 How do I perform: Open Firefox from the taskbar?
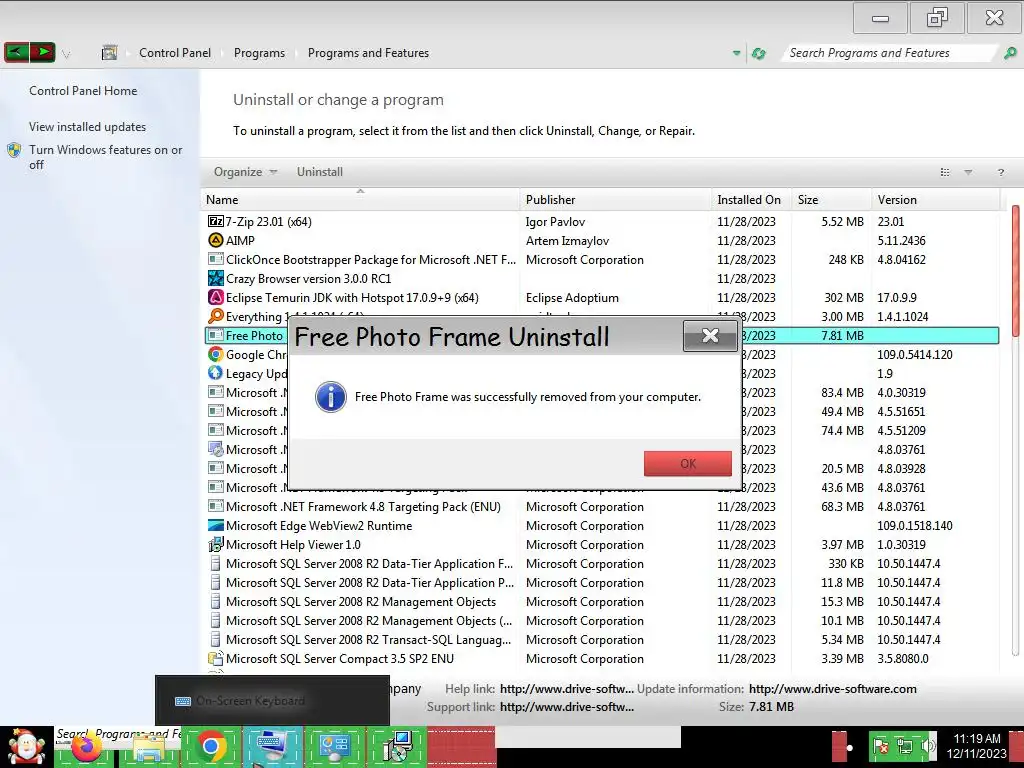click(x=86, y=748)
